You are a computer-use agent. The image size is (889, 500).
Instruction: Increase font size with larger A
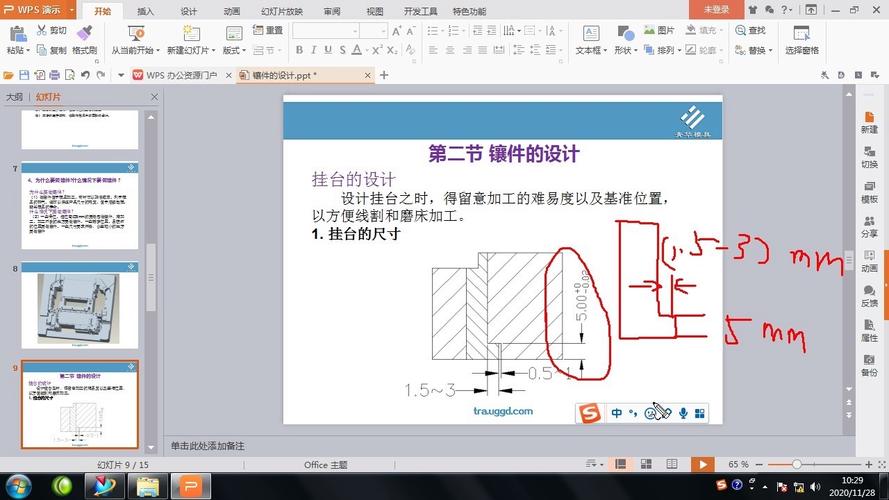pyautogui.click(x=396, y=31)
